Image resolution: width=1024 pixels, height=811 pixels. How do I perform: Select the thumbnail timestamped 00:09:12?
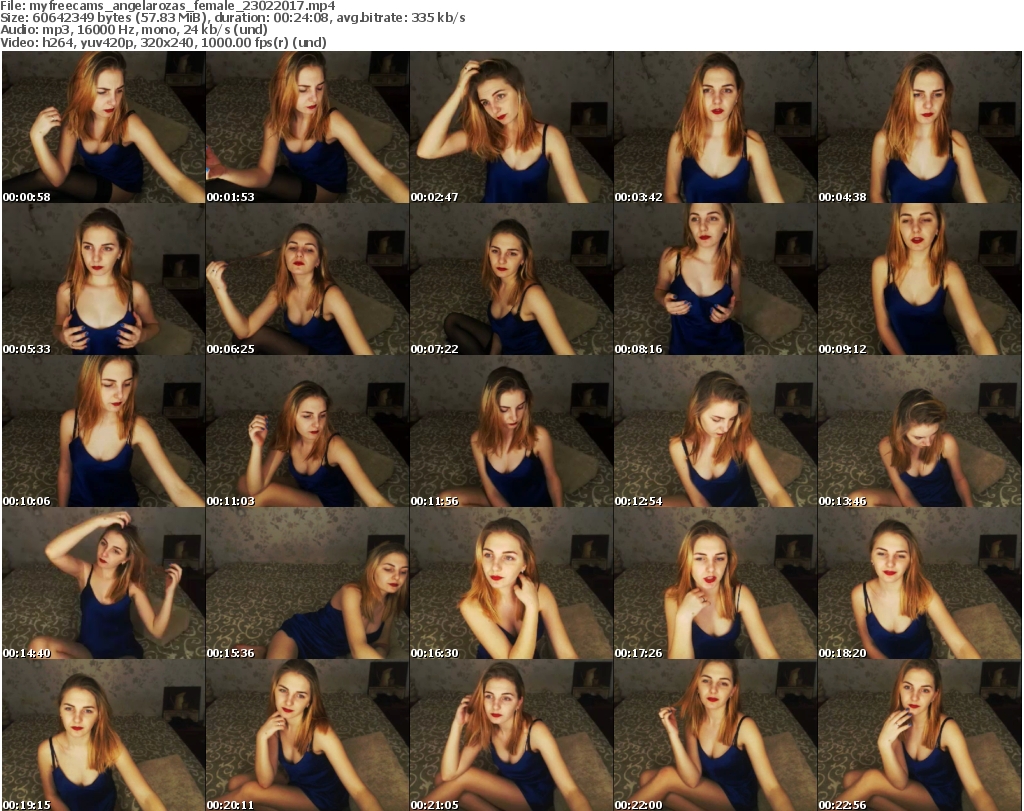coord(919,279)
